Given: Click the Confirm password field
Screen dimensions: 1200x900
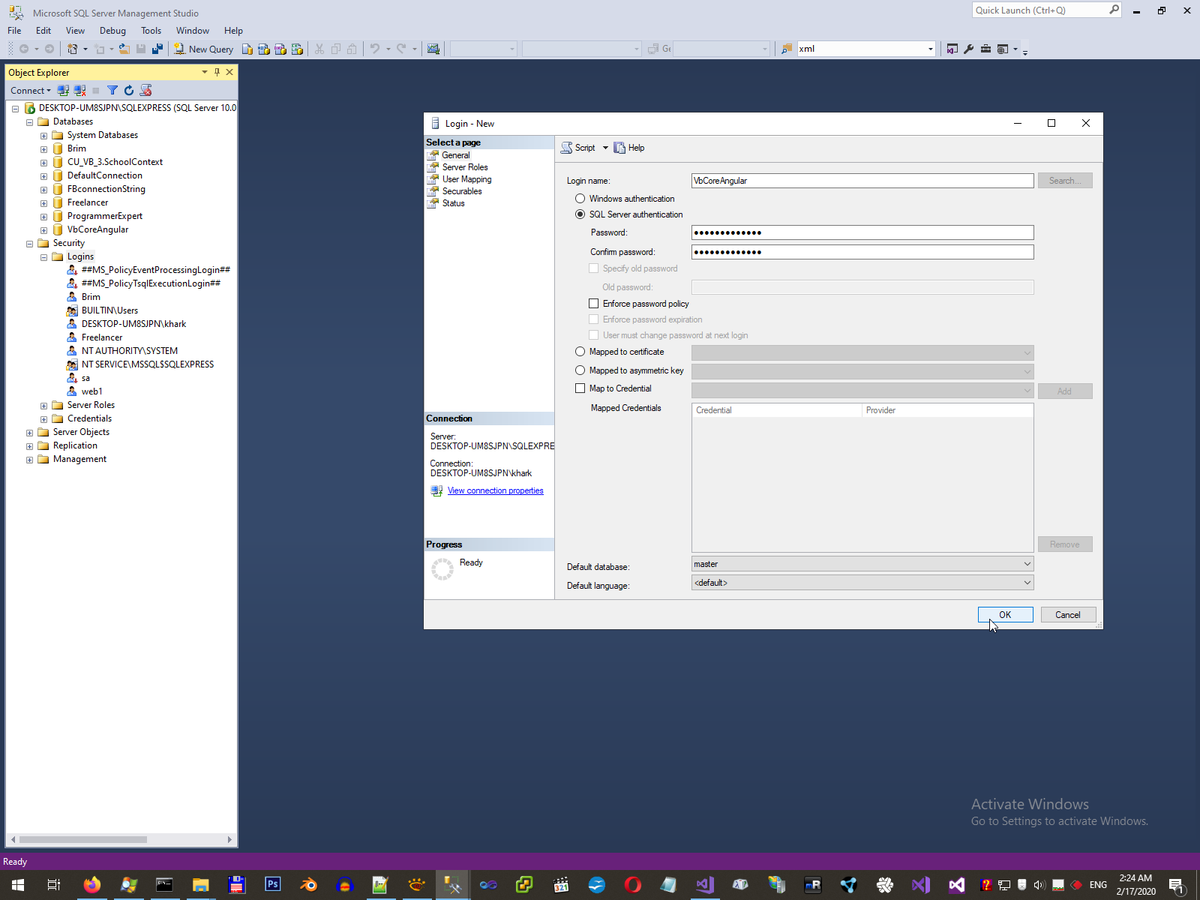Looking at the screenshot, I should click(x=862, y=252).
